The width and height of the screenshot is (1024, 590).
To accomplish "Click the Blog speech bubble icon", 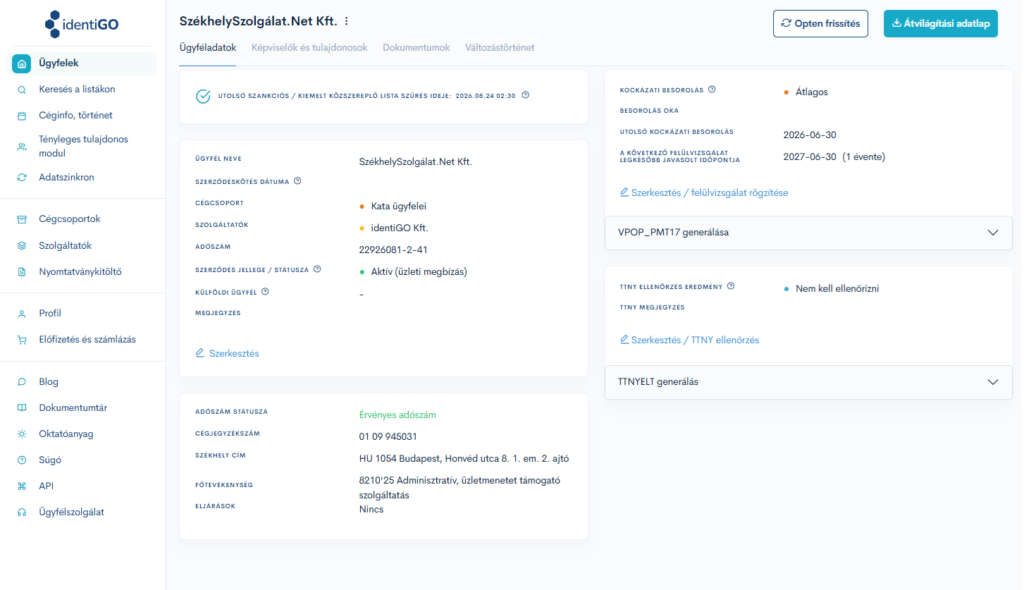I will 22,382.
